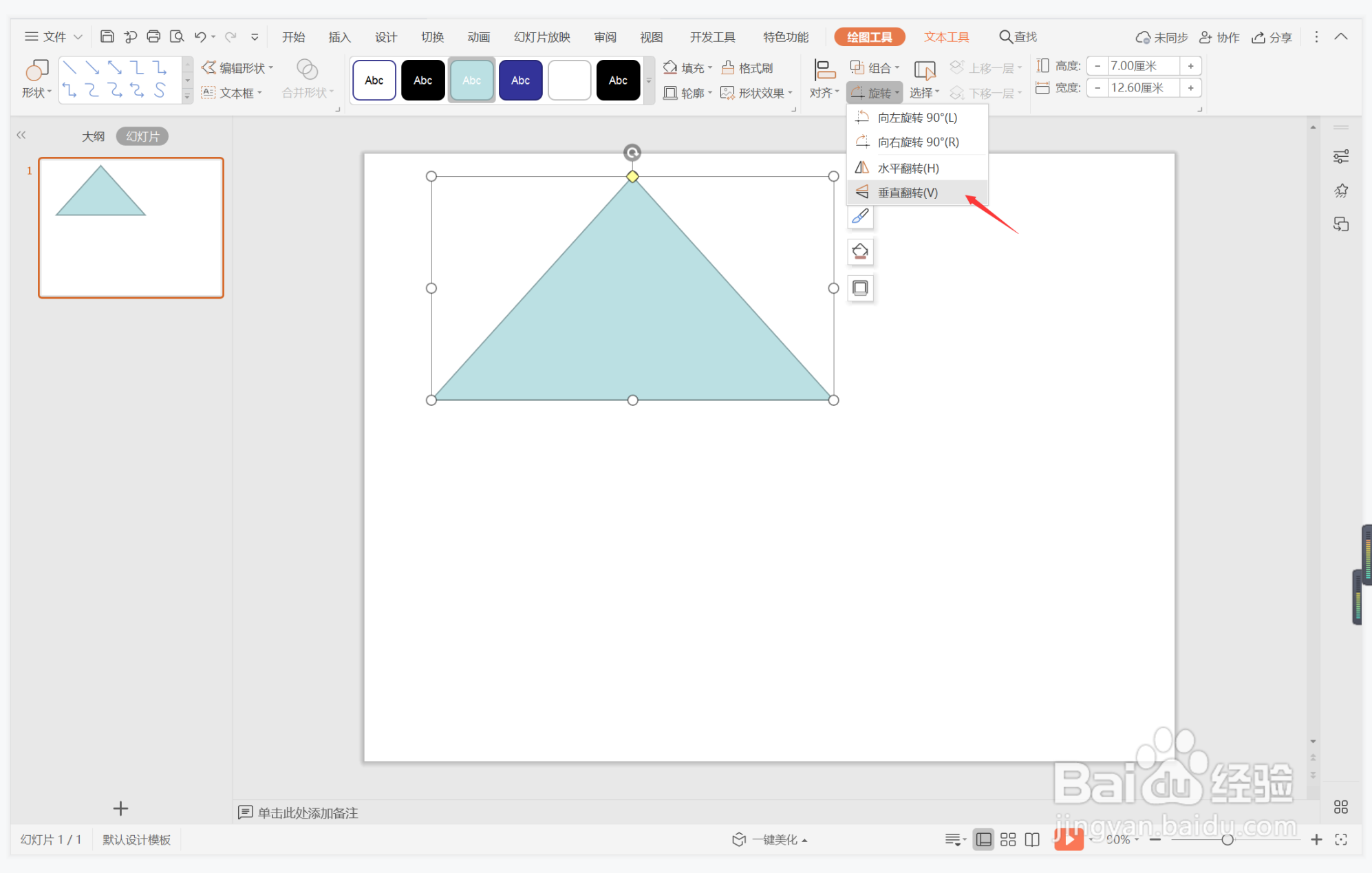Click the save icon in the quick toolbar
Viewport: 1372px width, 873px height.
point(107,36)
